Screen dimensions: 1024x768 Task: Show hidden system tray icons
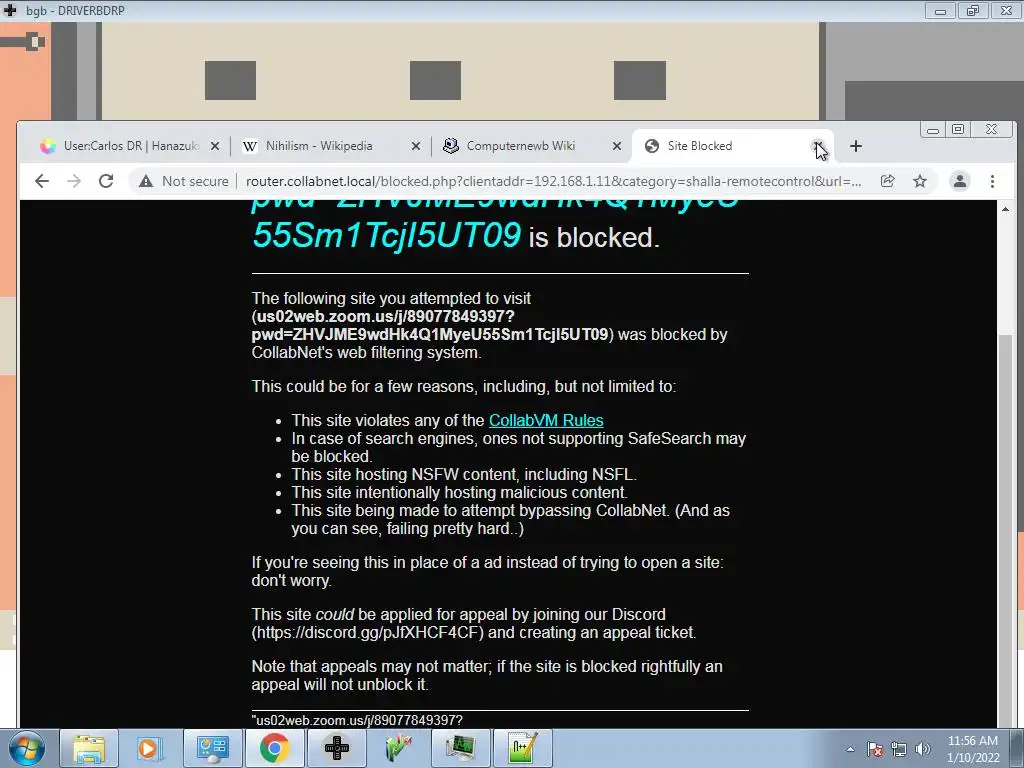pyautogui.click(x=850, y=749)
